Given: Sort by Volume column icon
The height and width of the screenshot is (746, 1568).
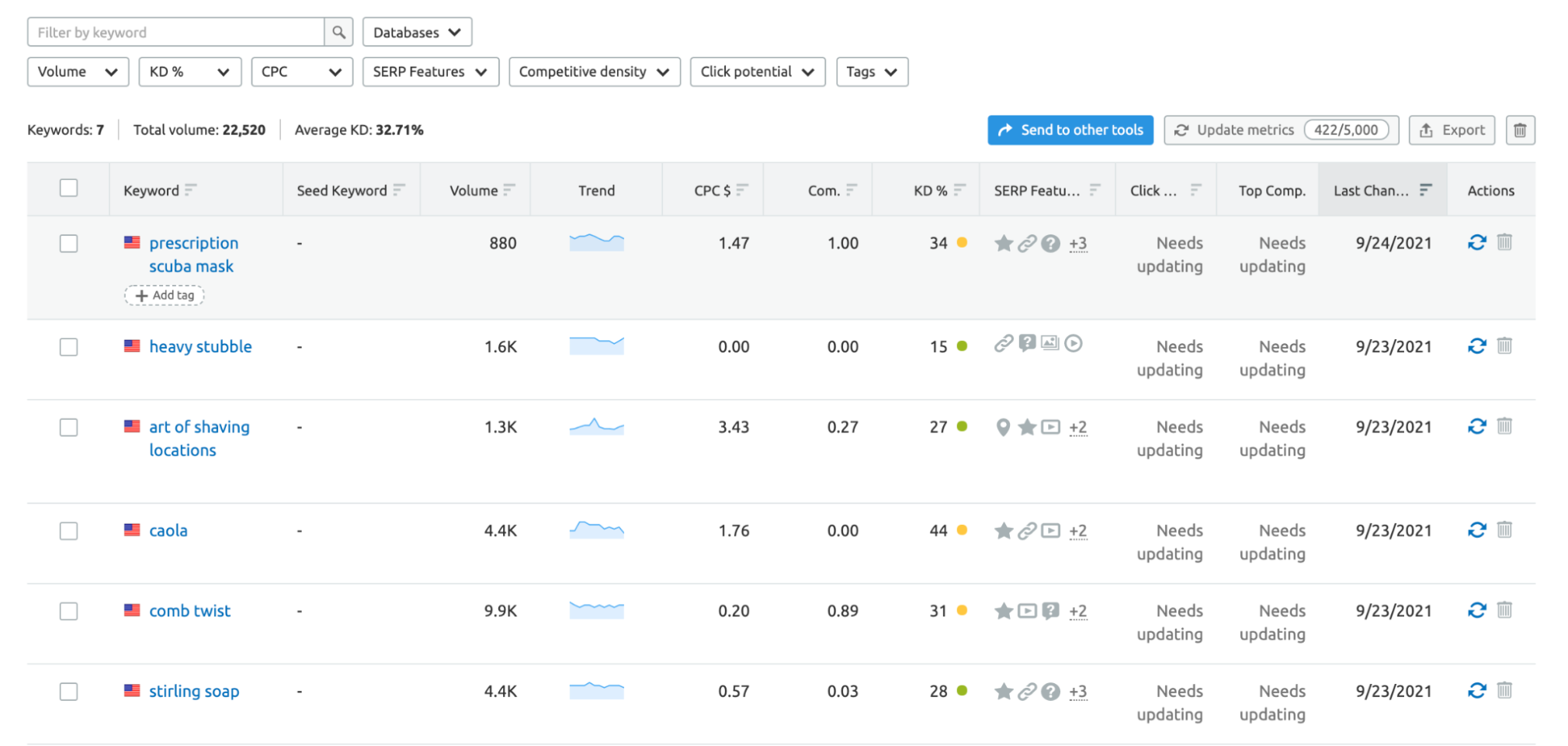Looking at the screenshot, I should [509, 190].
